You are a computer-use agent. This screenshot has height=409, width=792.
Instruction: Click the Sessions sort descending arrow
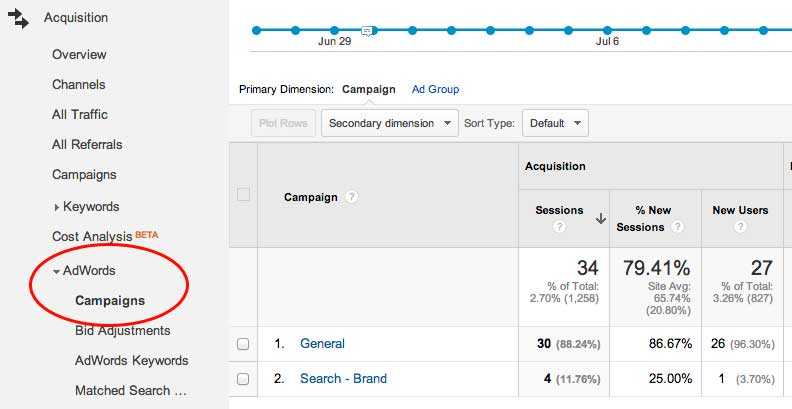[600, 218]
